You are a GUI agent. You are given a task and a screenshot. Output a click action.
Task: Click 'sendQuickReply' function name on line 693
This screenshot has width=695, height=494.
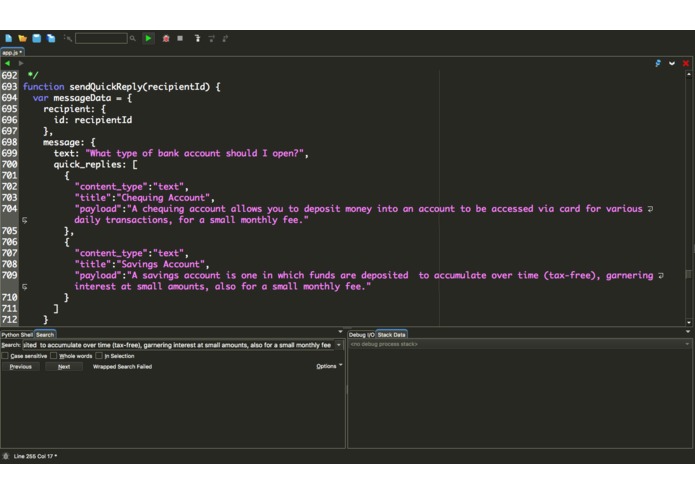point(106,87)
